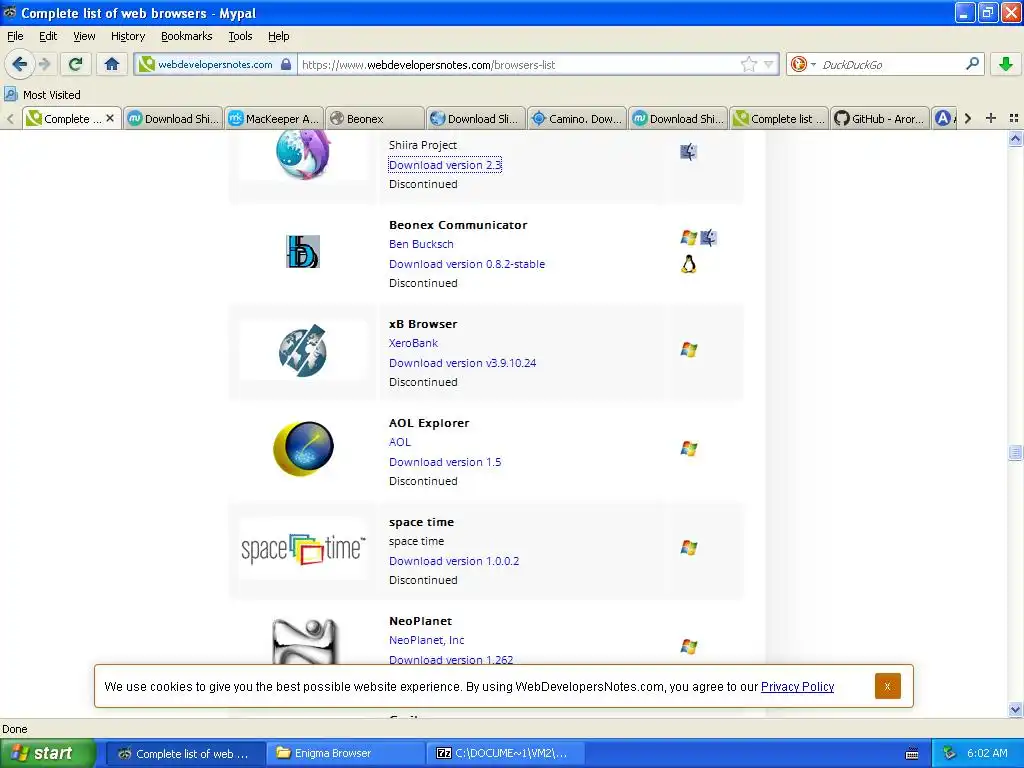This screenshot has width=1024, height=768.
Task: Click the Mac platform icon for Shiira
Action: click(688, 152)
